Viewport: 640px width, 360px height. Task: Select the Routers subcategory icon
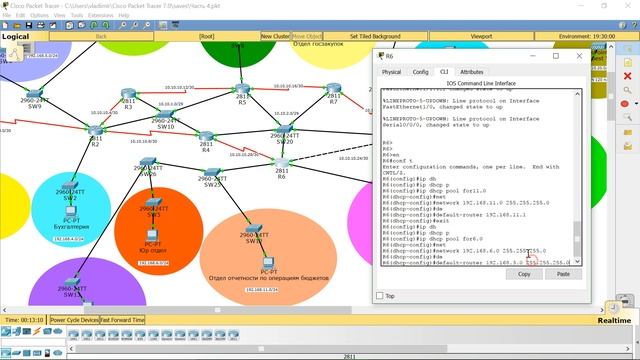[6, 353]
